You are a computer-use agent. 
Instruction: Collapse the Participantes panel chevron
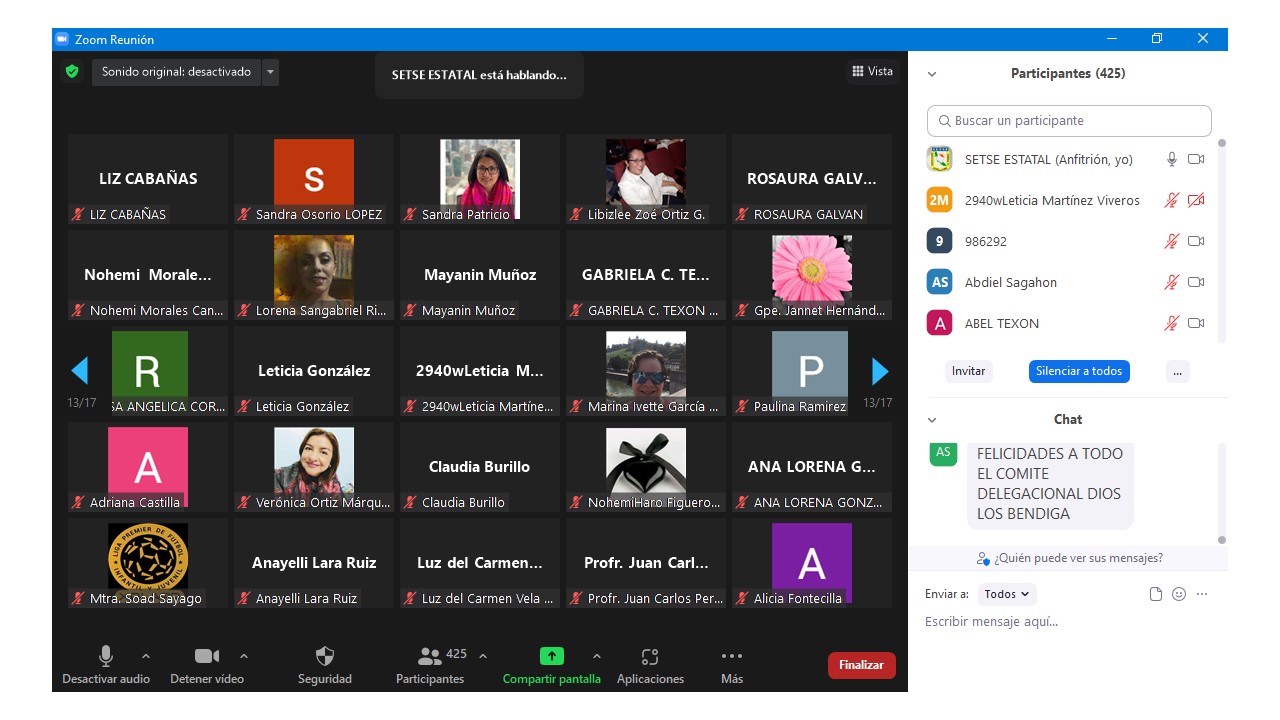click(x=932, y=74)
